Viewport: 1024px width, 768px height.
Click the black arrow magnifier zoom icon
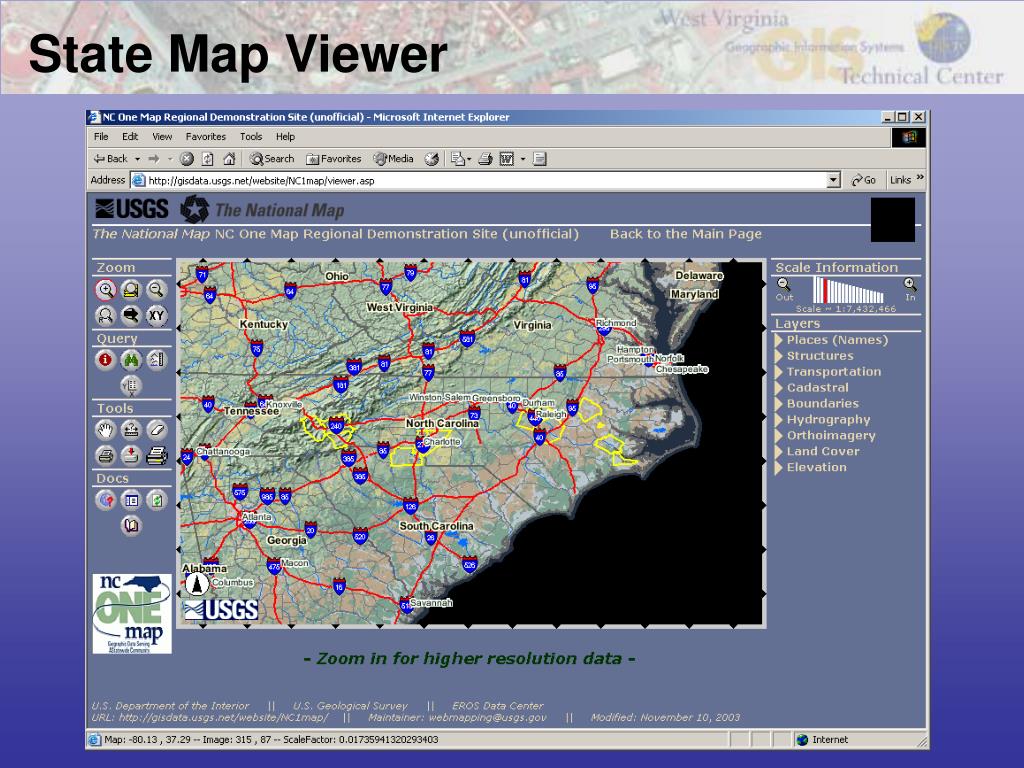click(x=131, y=315)
